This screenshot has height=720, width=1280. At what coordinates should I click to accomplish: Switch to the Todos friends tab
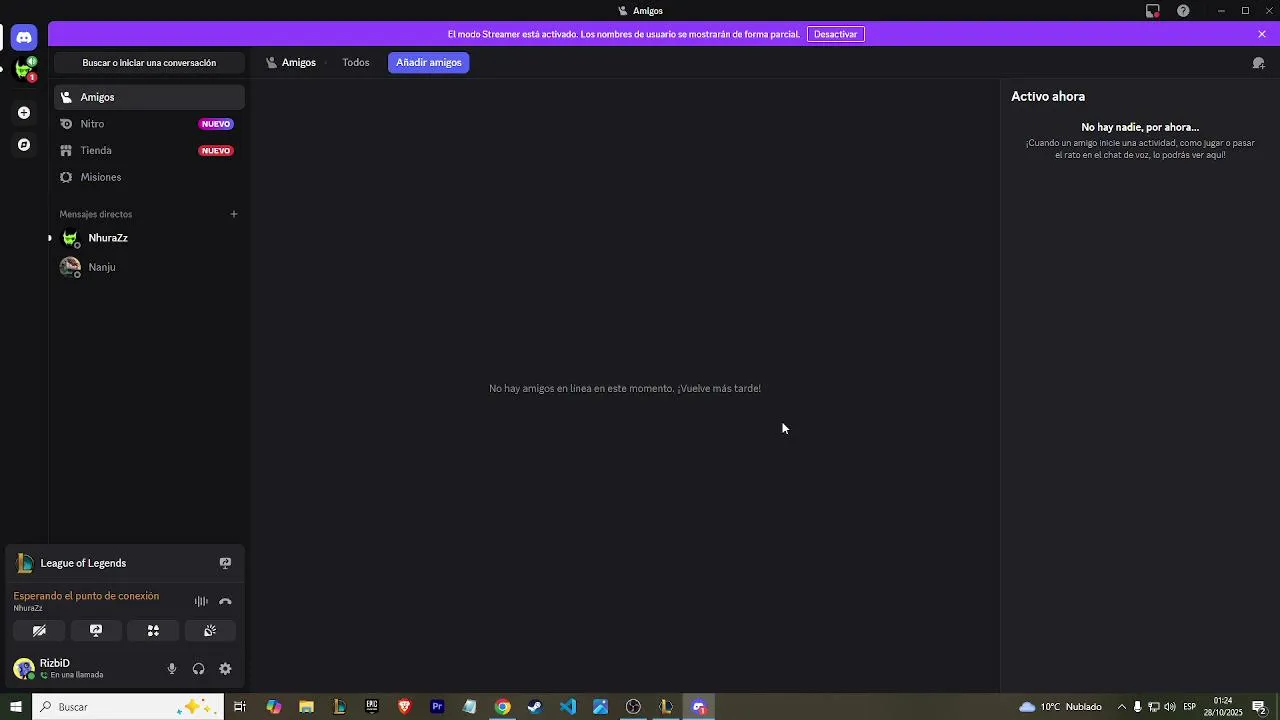[x=355, y=62]
